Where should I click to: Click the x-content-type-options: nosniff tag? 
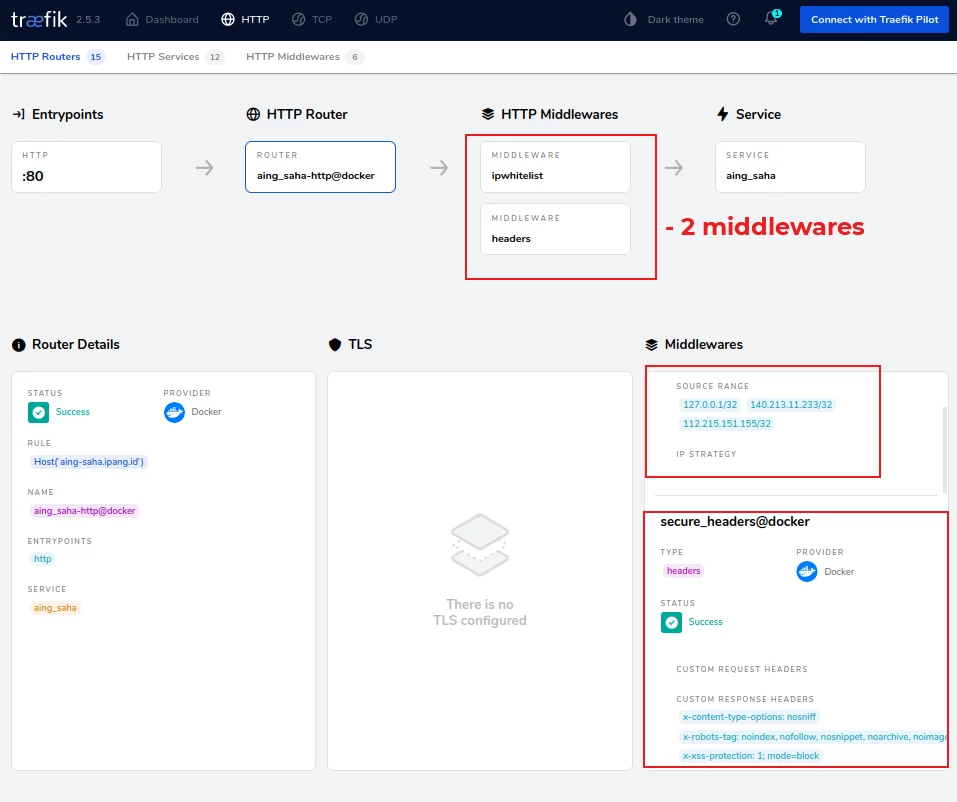coord(749,717)
